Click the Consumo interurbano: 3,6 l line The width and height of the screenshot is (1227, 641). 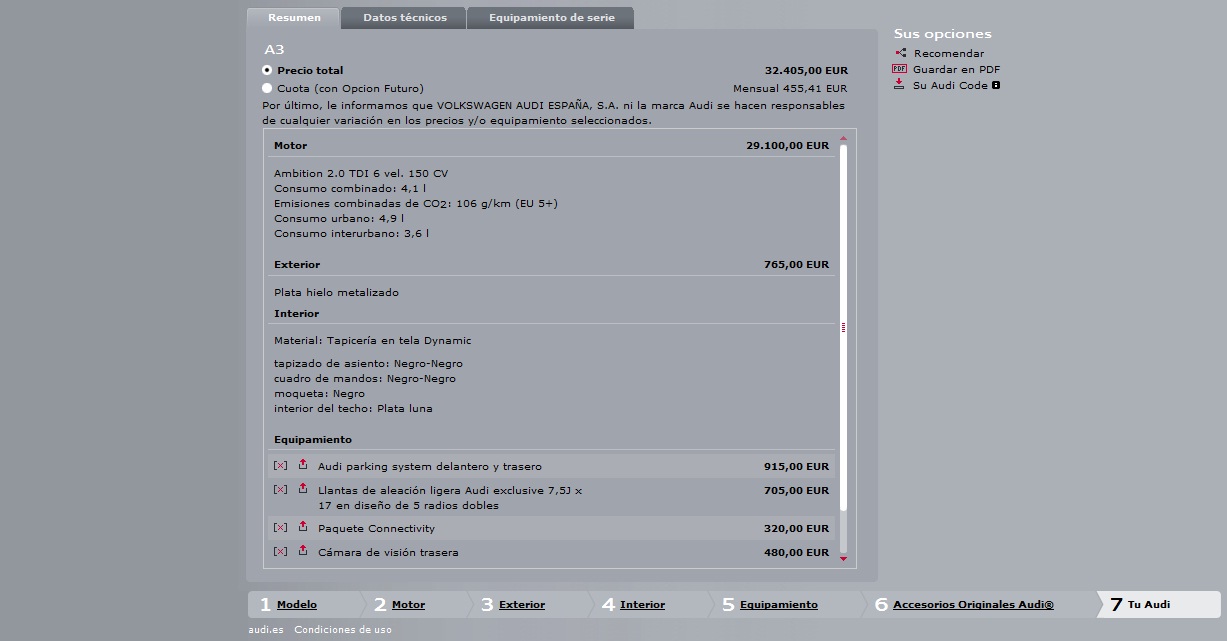coord(351,233)
